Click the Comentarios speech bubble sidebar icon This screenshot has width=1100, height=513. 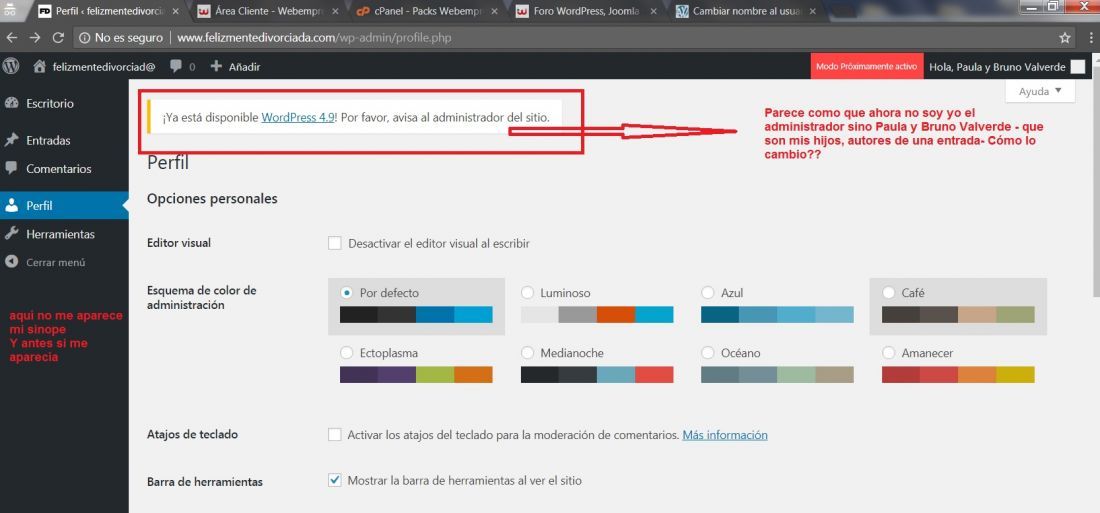(x=11, y=168)
